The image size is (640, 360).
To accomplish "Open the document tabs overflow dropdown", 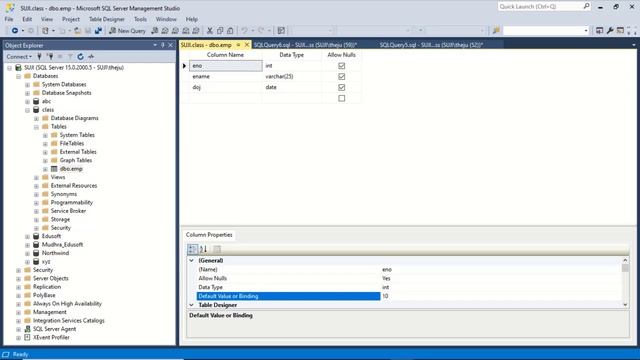I will coord(633,45).
